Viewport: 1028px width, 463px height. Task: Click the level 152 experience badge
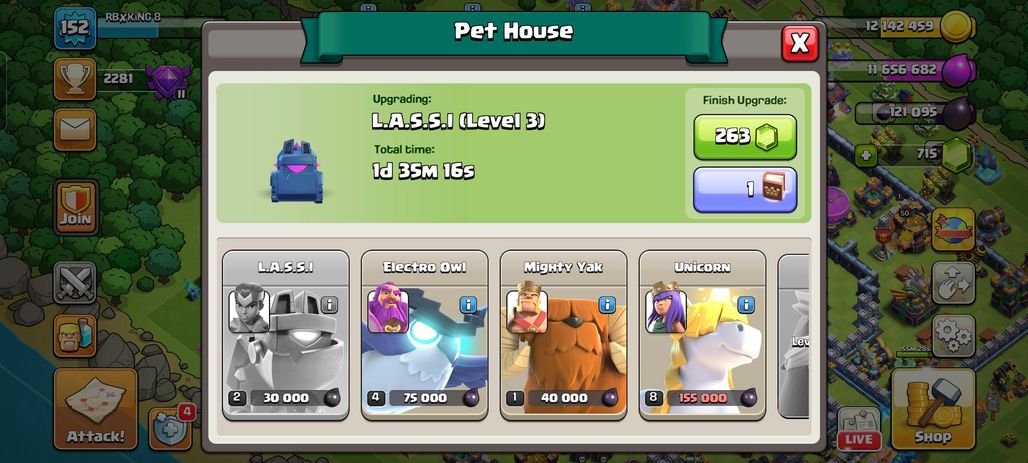pyautogui.click(x=75, y=28)
